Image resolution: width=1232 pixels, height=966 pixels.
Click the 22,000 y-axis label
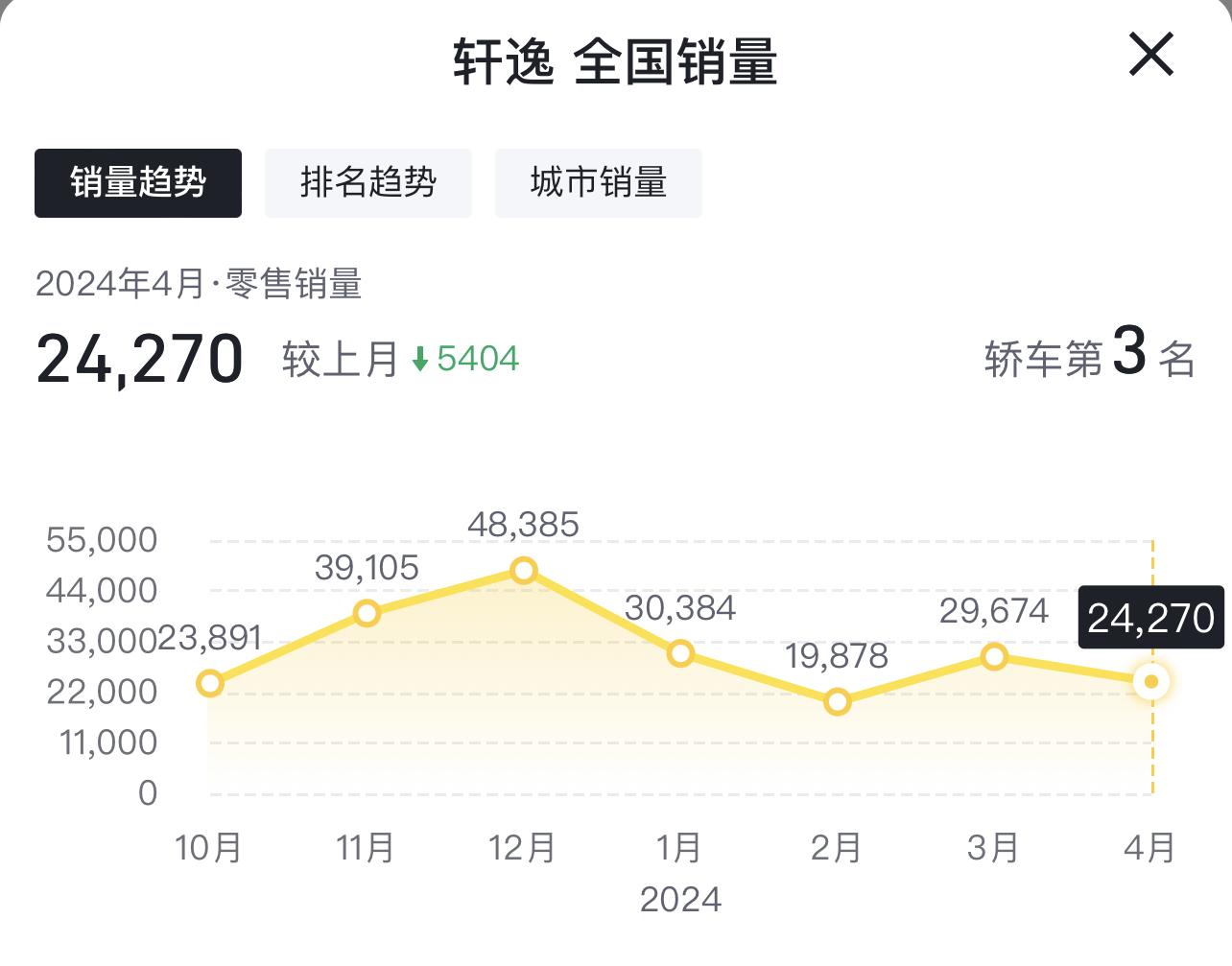coord(102,692)
